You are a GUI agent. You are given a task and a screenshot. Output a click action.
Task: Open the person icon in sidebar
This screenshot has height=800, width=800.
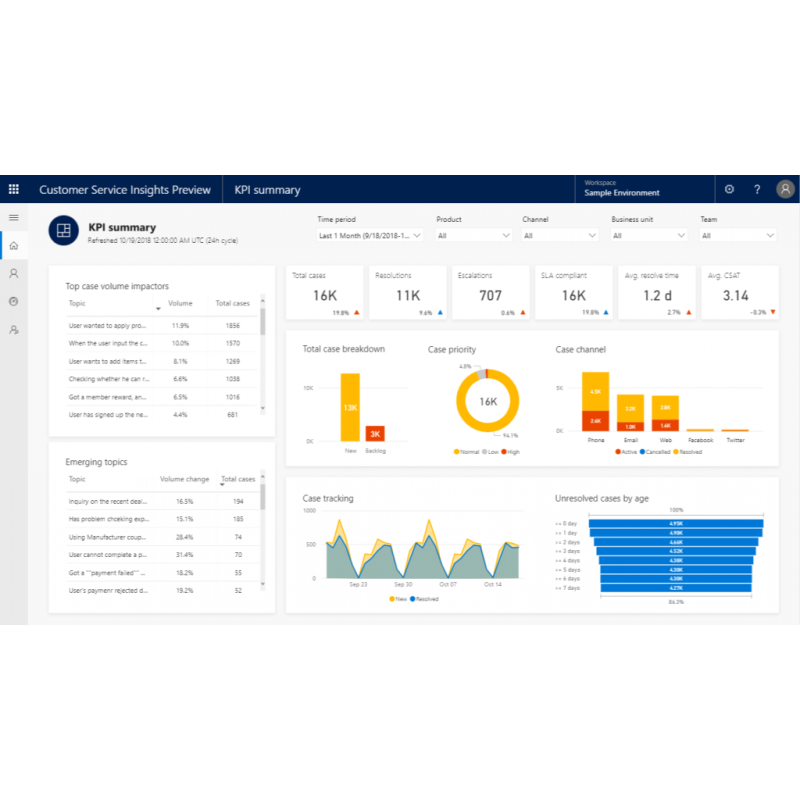tap(14, 273)
